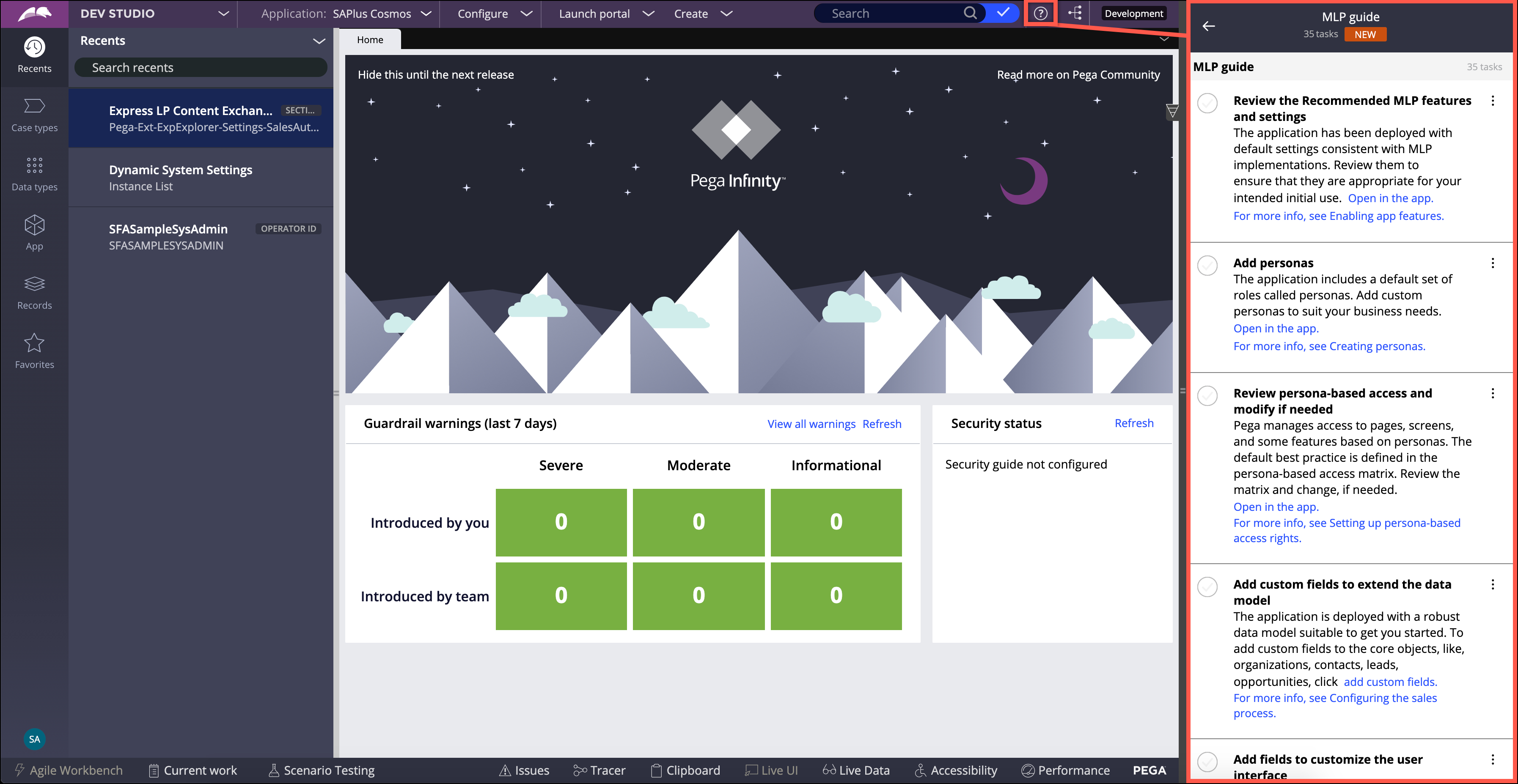
Task: Open Issues in developer toolbar
Action: coord(525,770)
